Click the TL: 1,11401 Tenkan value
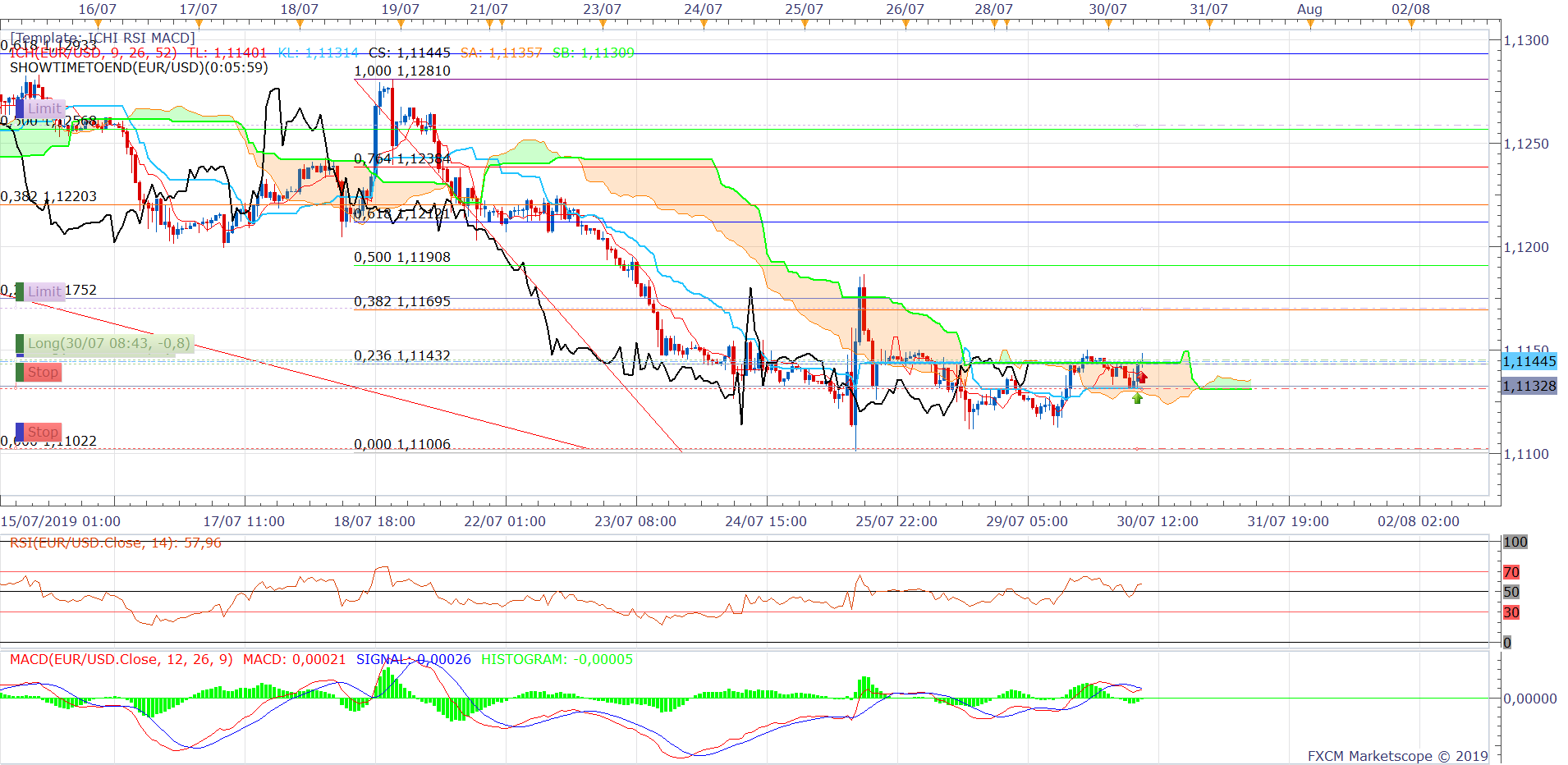The height and width of the screenshot is (765, 1568). click(x=227, y=53)
